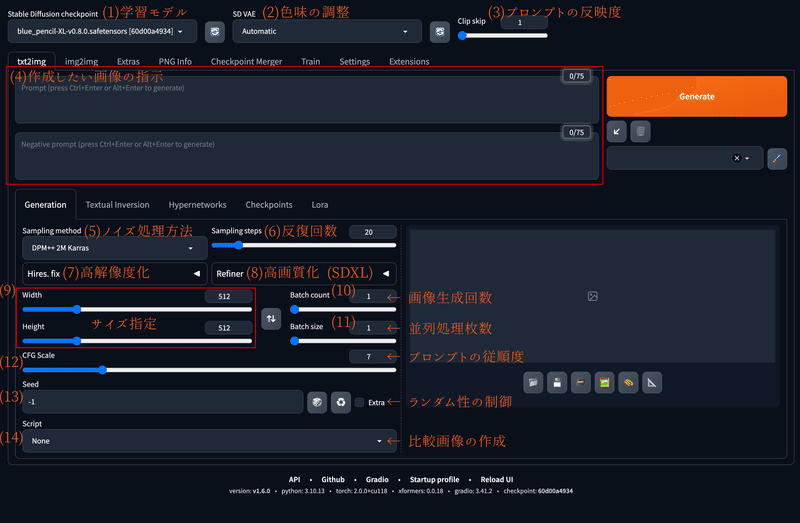
Task: Clear the selected styles with the X icon
Action: pos(737,158)
